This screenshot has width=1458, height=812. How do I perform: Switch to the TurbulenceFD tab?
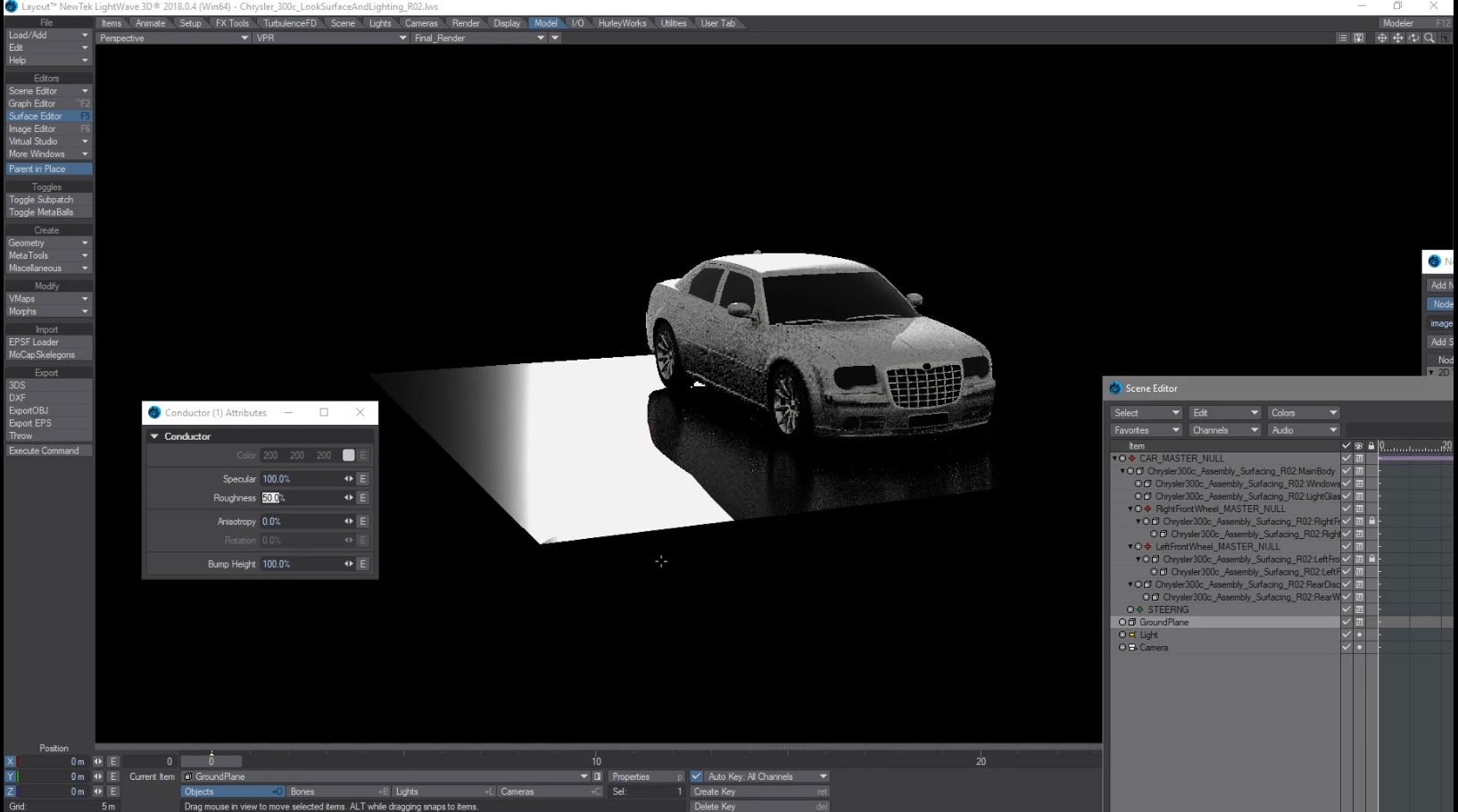pos(289,23)
